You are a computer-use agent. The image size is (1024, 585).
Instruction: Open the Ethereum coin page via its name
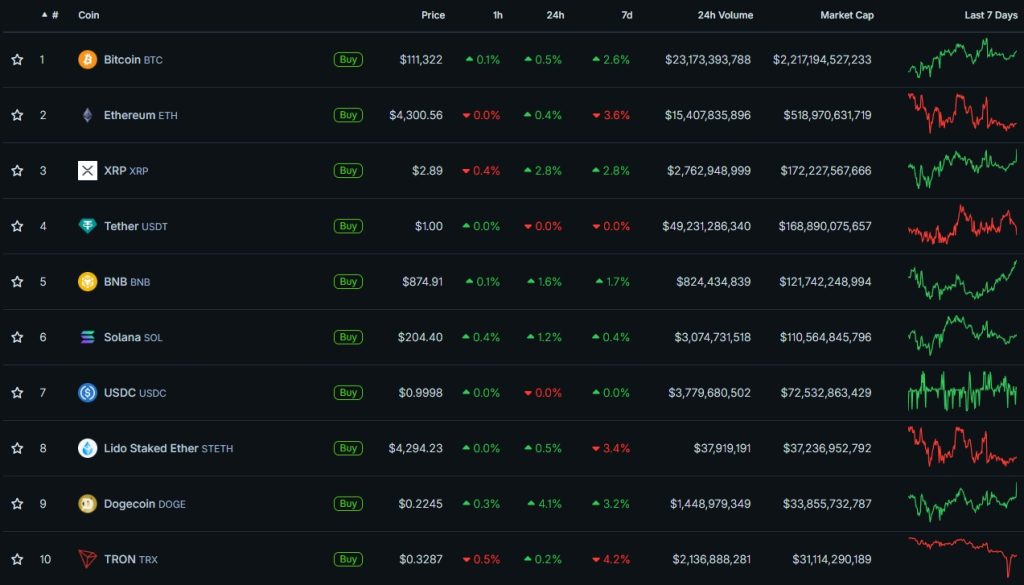[x=129, y=115]
